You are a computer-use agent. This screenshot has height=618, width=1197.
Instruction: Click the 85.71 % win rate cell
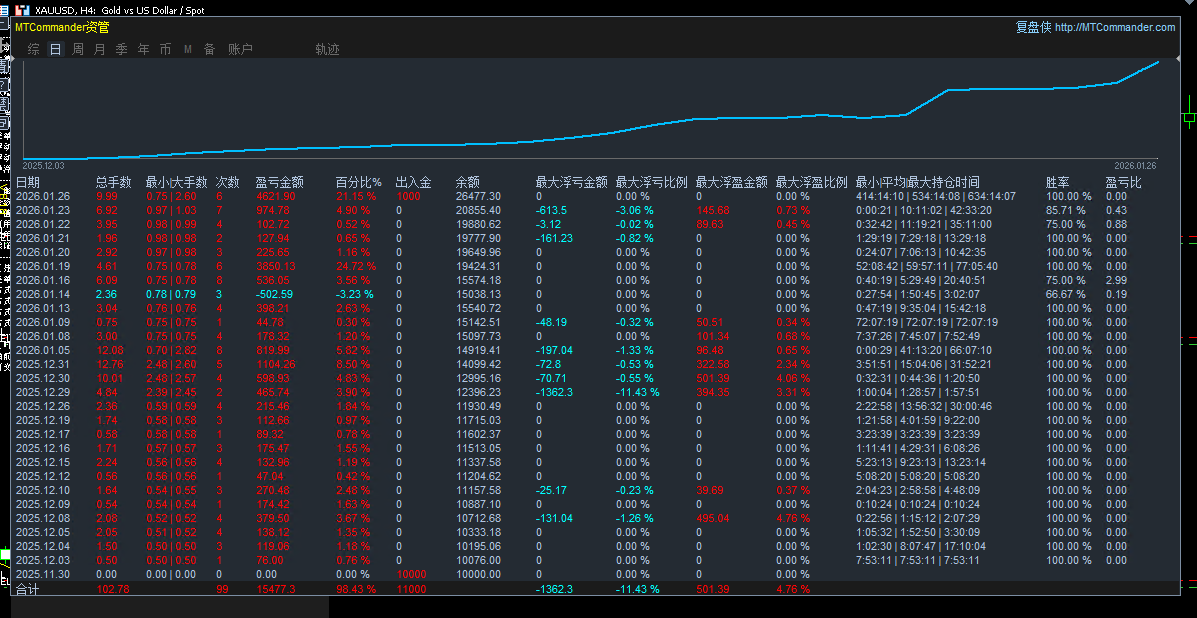click(1066, 210)
